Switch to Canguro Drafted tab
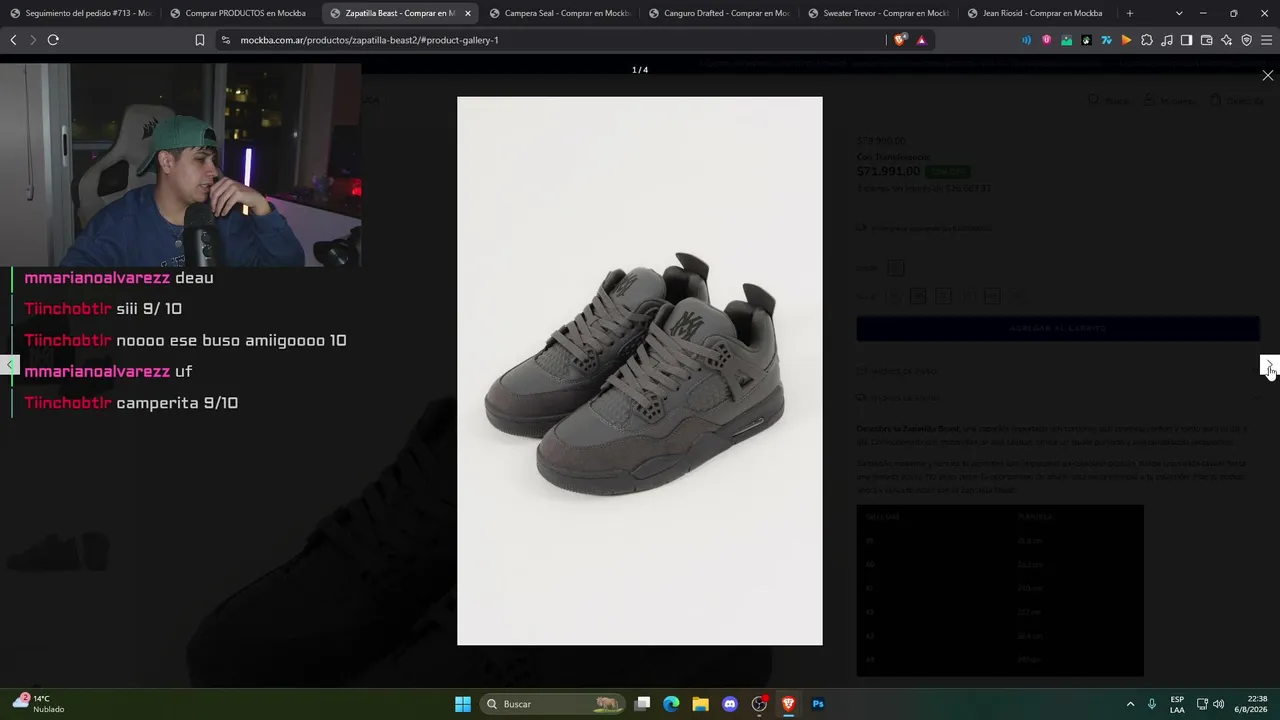1280x720 pixels. [x=720, y=13]
